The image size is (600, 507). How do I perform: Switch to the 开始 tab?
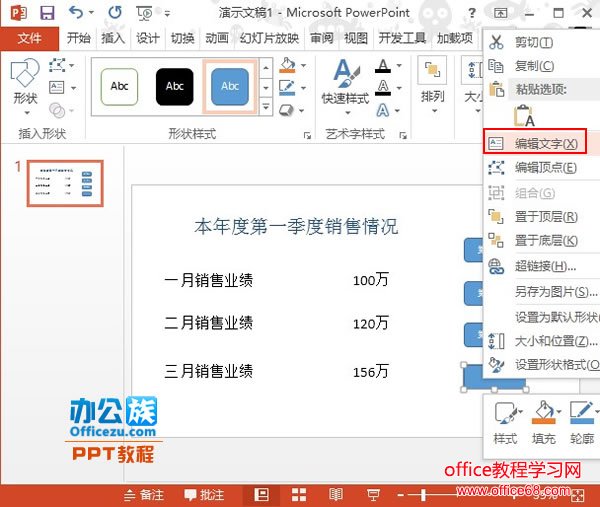click(x=78, y=38)
